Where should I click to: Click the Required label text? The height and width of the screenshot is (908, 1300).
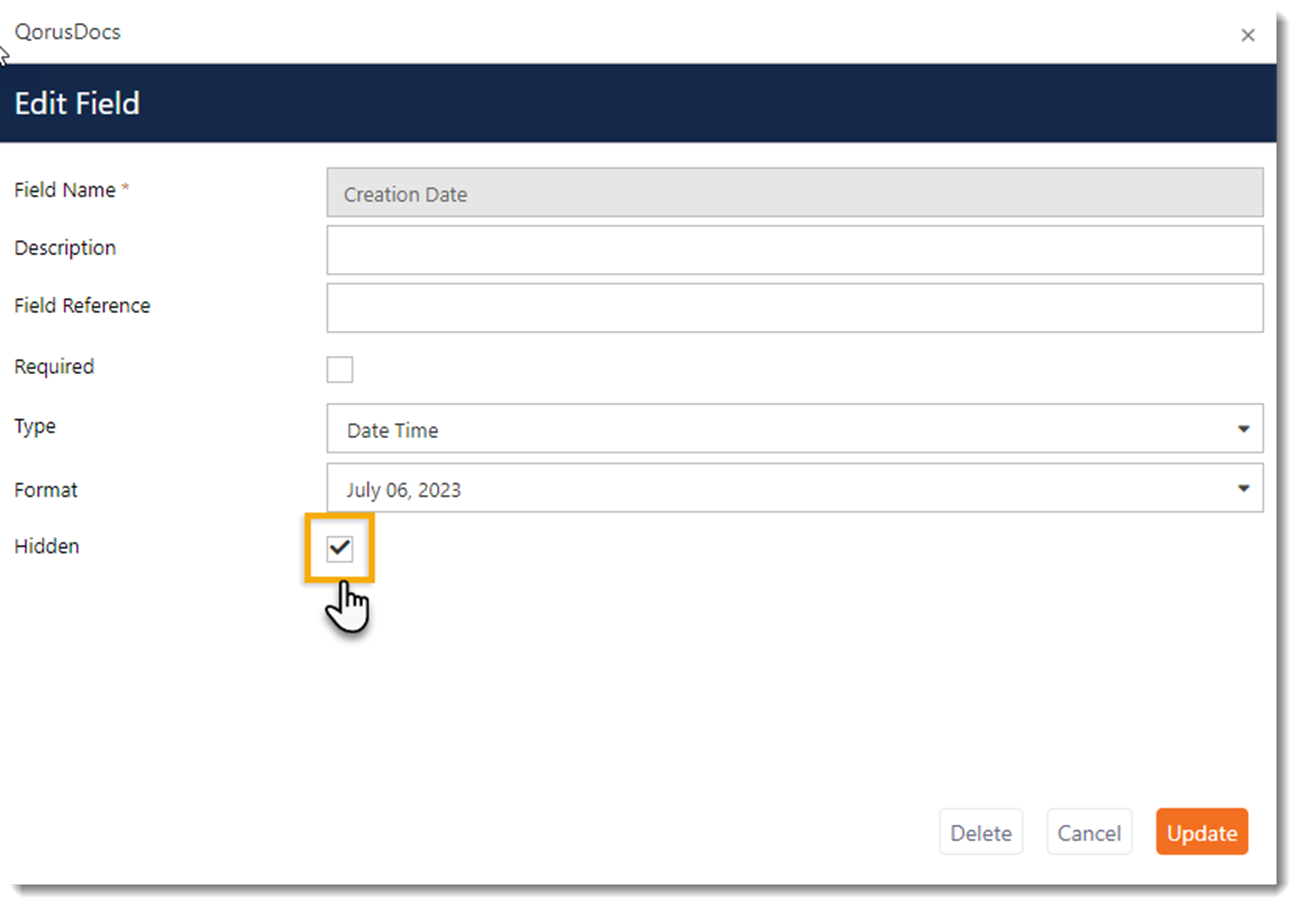[54, 367]
